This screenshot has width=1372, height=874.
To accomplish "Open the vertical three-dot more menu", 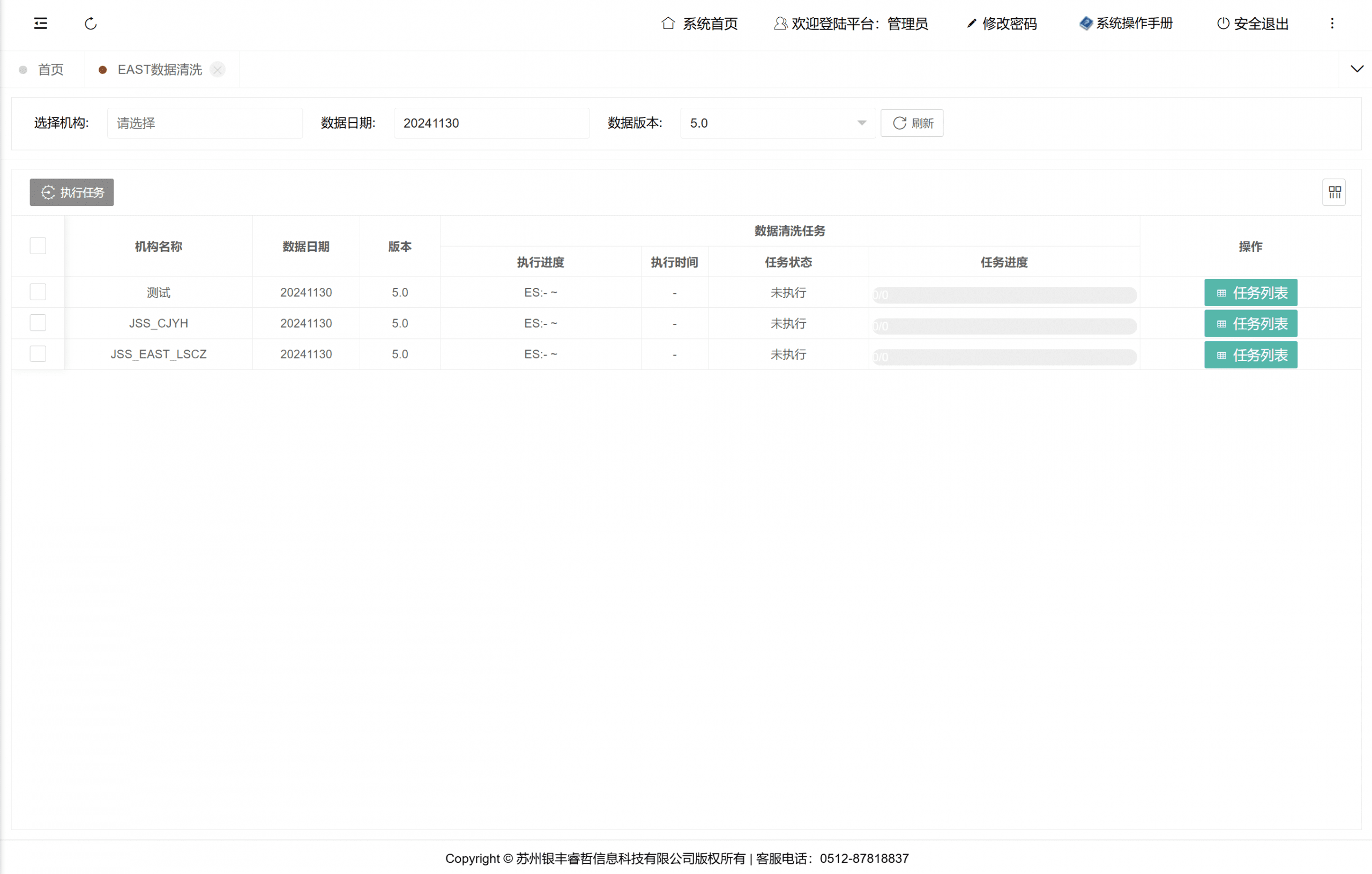I will click(x=1332, y=24).
